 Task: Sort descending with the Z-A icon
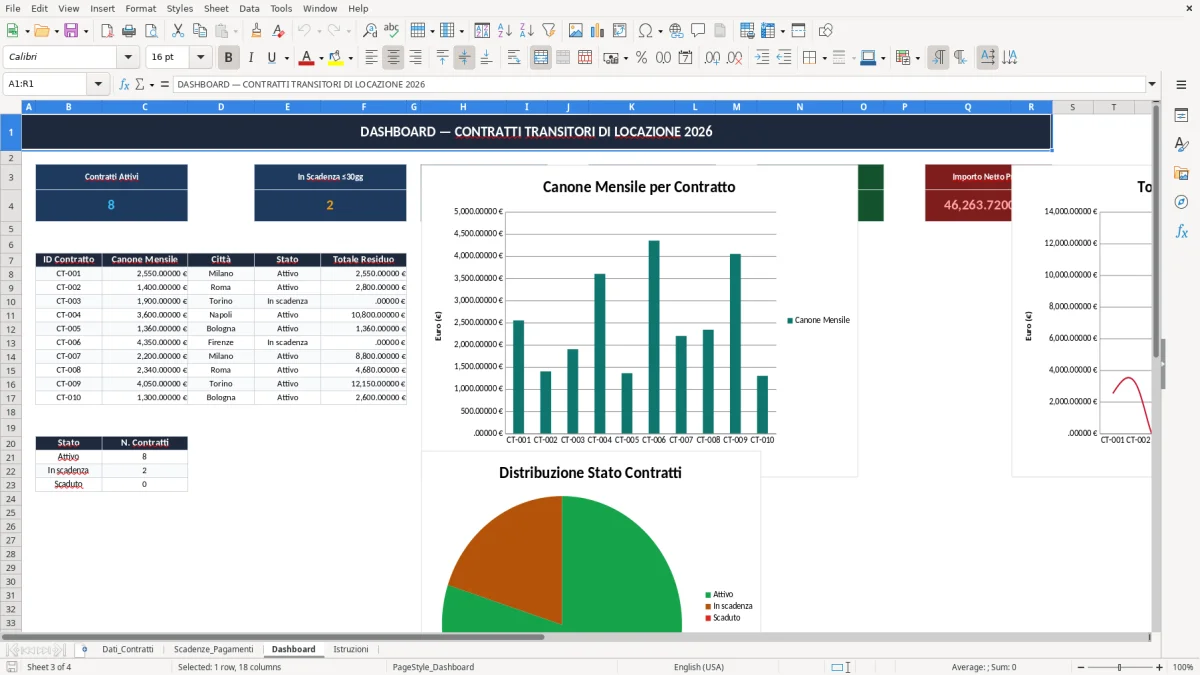coord(526,31)
